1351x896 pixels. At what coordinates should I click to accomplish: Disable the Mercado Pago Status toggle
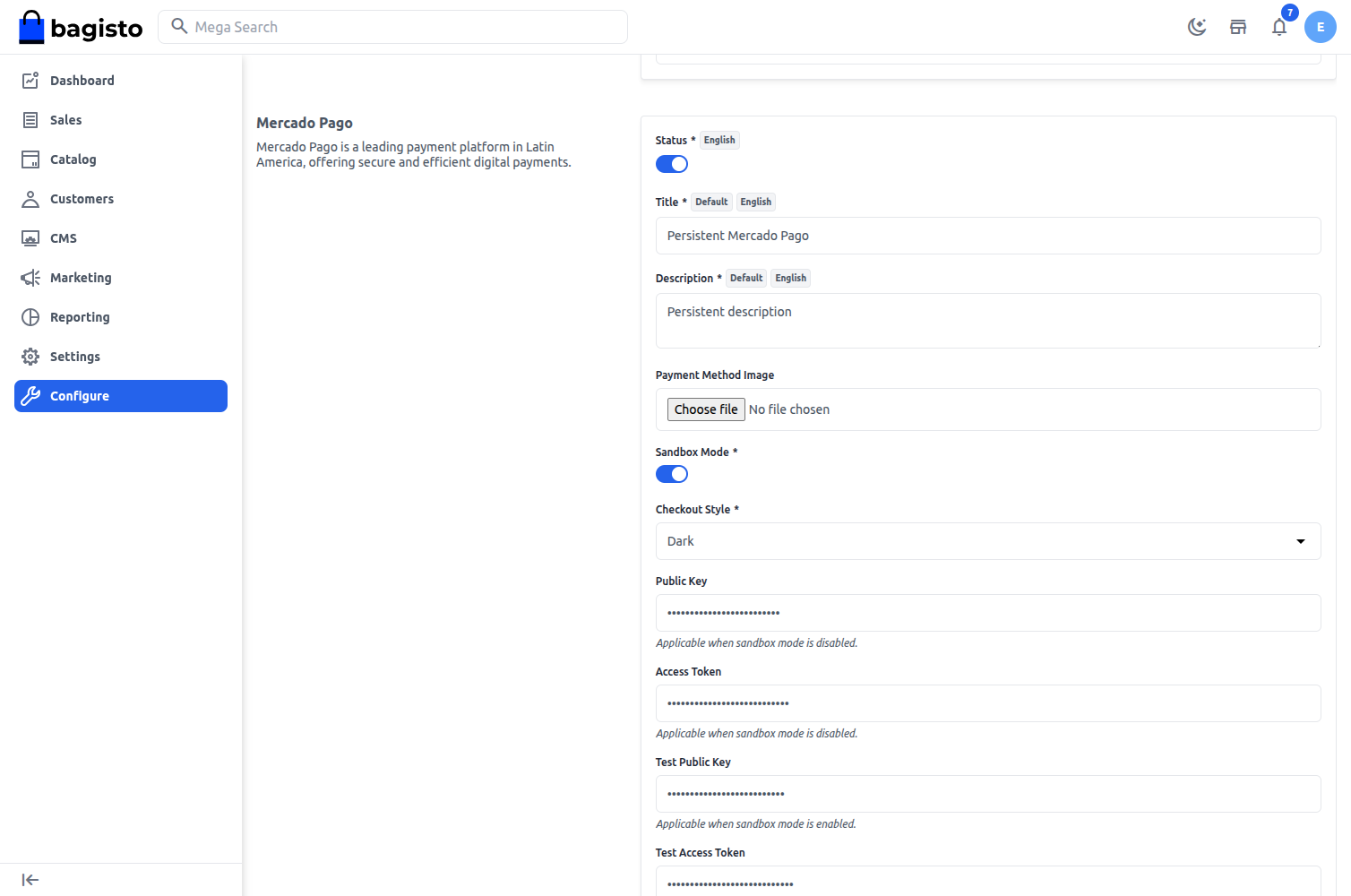tap(672, 164)
